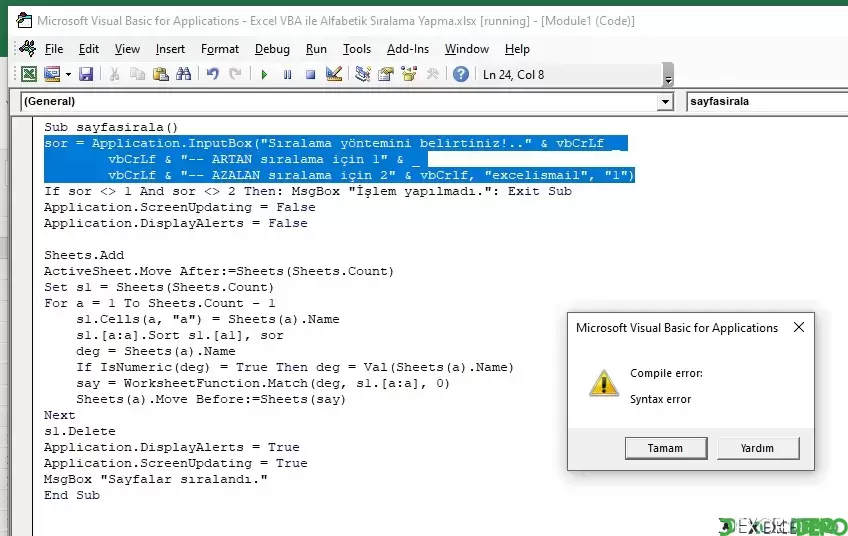848x536 pixels.
Task: Open the Object Browser icon
Action: click(409, 74)
